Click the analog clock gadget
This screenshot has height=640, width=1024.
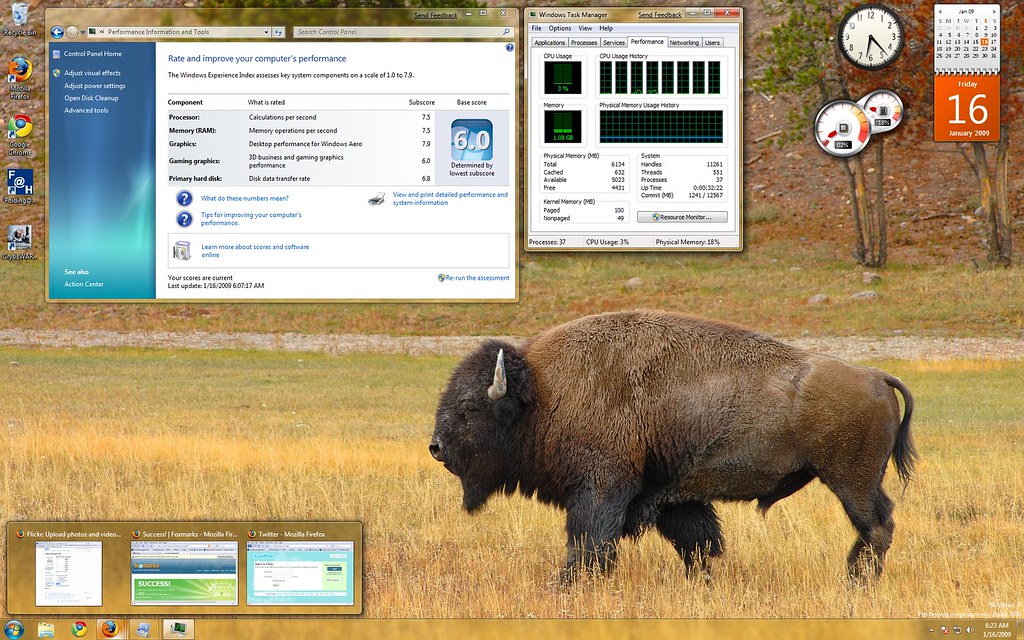(869, 37)
